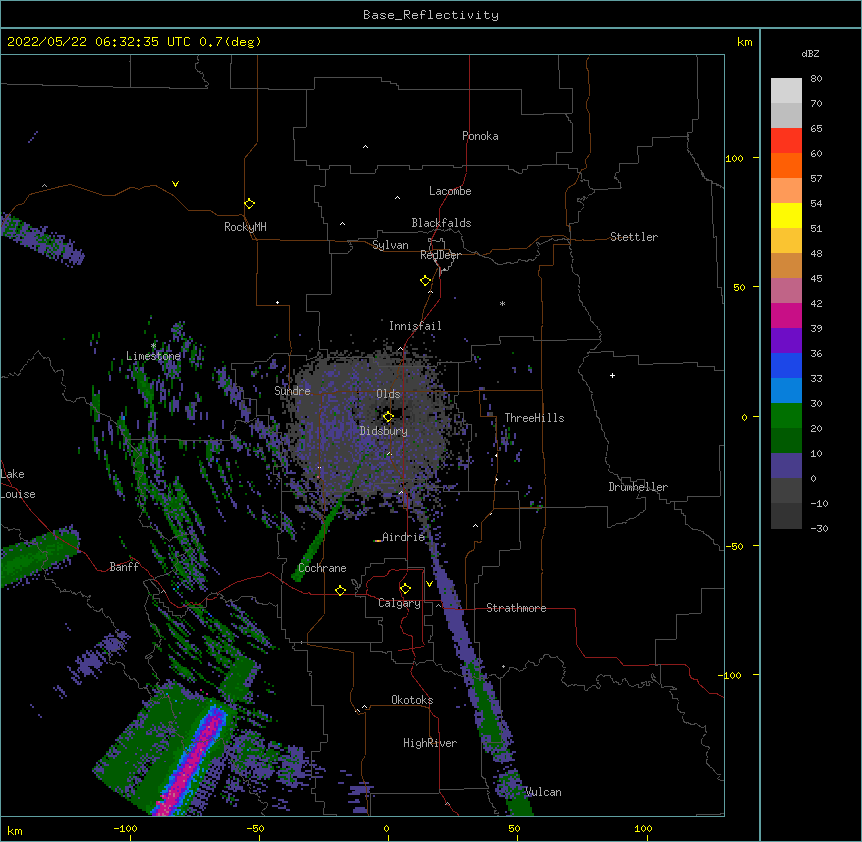Click the yellow diamond marker above Calgary label
The height and width of the screenshot is (842, 862).
[405, 589]
